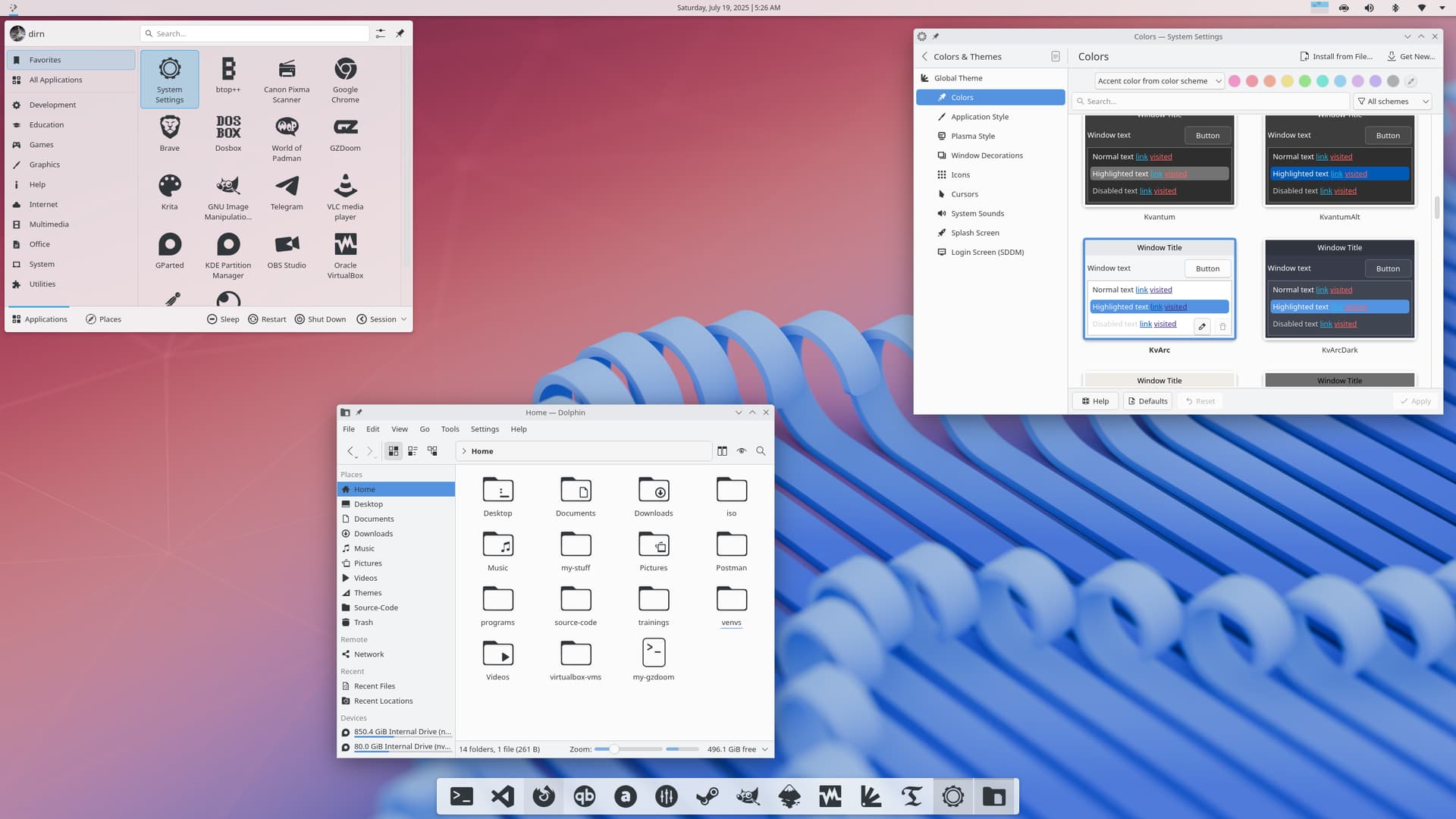
Task: Open Dolphin's File menu
Action: [349, 429]
